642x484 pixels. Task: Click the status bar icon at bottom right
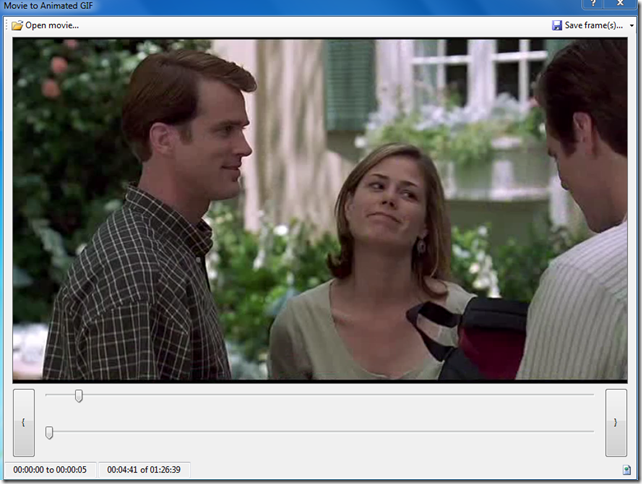click(627, 470)
